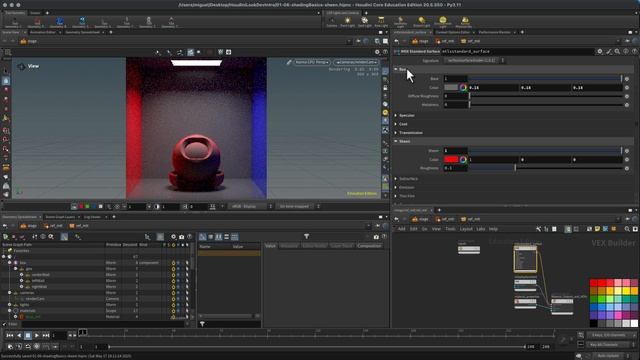Open the Sheen color picker wheel

463,160
